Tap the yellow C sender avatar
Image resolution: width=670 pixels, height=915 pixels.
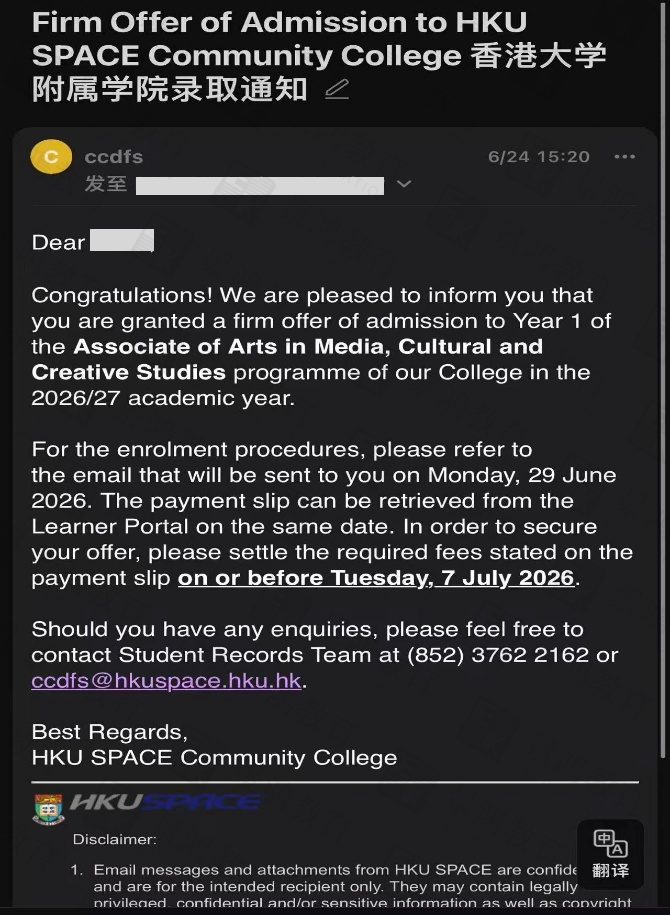coord(51,156)
